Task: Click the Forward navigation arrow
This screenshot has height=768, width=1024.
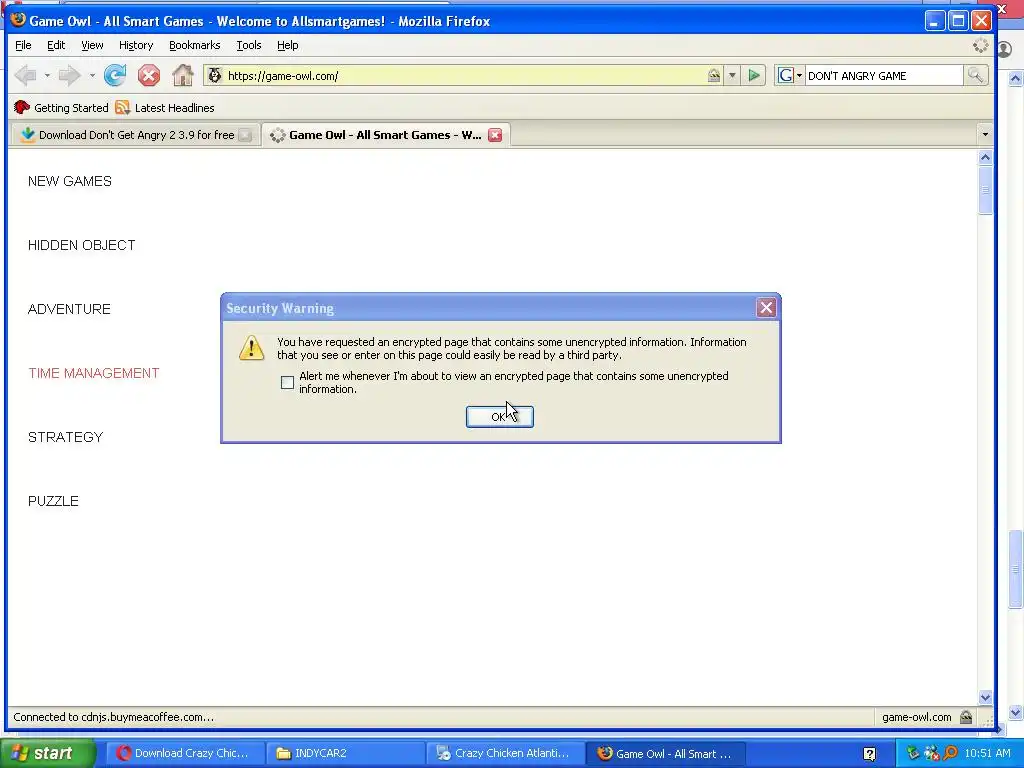Action: (69, 76)
